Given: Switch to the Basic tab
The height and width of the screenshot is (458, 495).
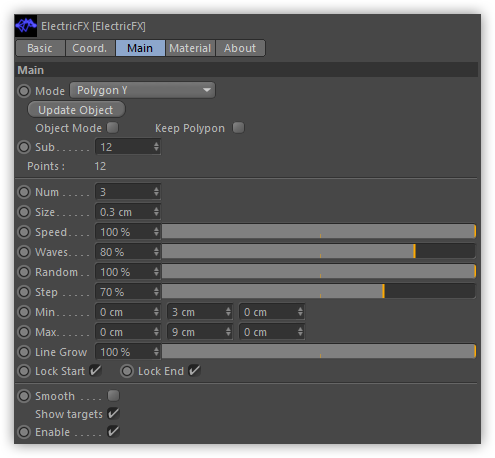Looking at the screenshot, I should [x=40, y=48].
